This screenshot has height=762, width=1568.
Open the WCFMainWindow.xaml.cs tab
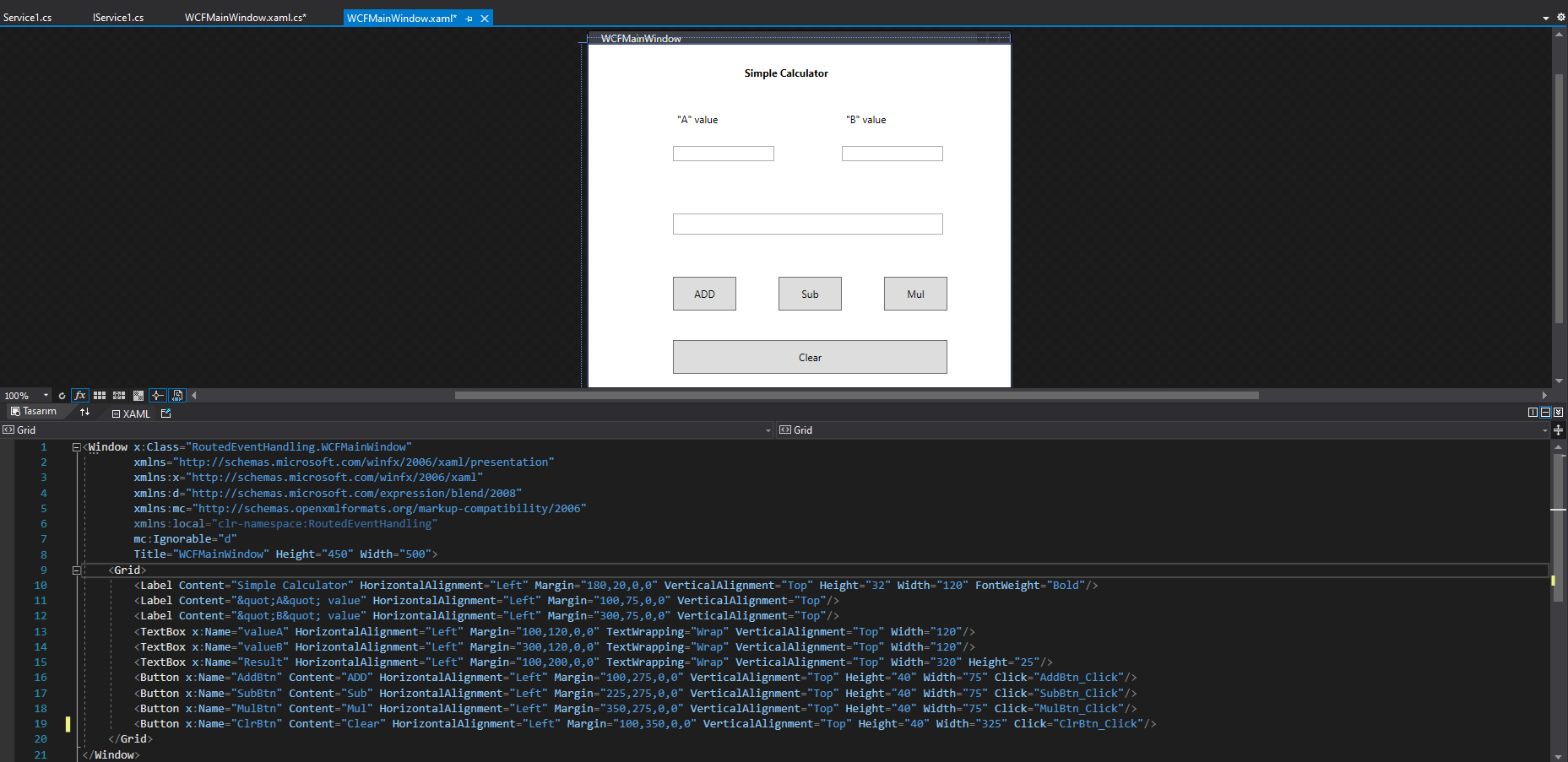click(245, 16)
